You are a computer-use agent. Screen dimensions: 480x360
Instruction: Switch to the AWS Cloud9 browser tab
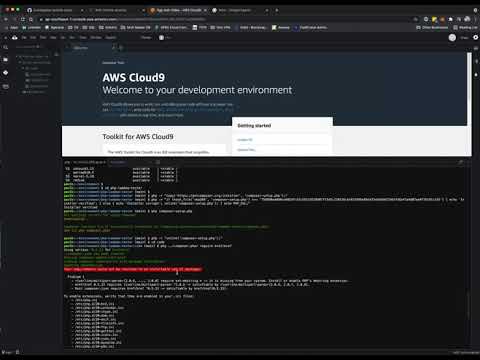point(178,10)
